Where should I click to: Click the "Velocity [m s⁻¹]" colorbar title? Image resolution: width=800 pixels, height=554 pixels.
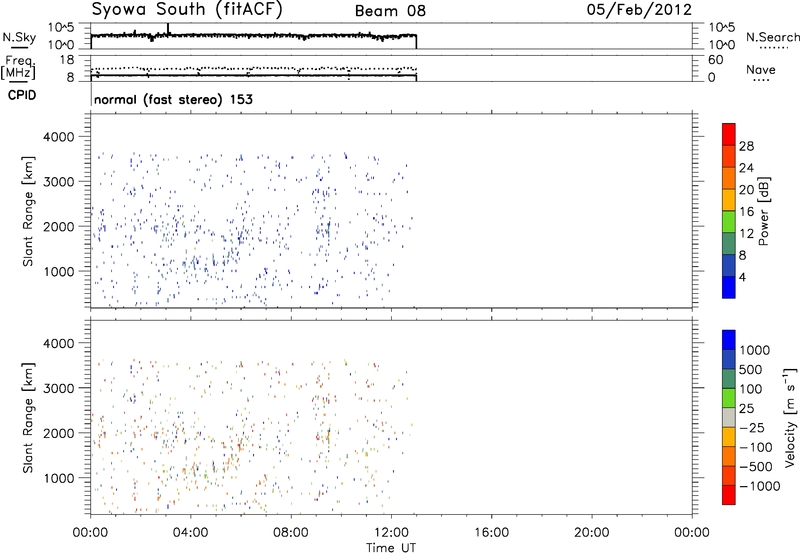click(790, 417)
